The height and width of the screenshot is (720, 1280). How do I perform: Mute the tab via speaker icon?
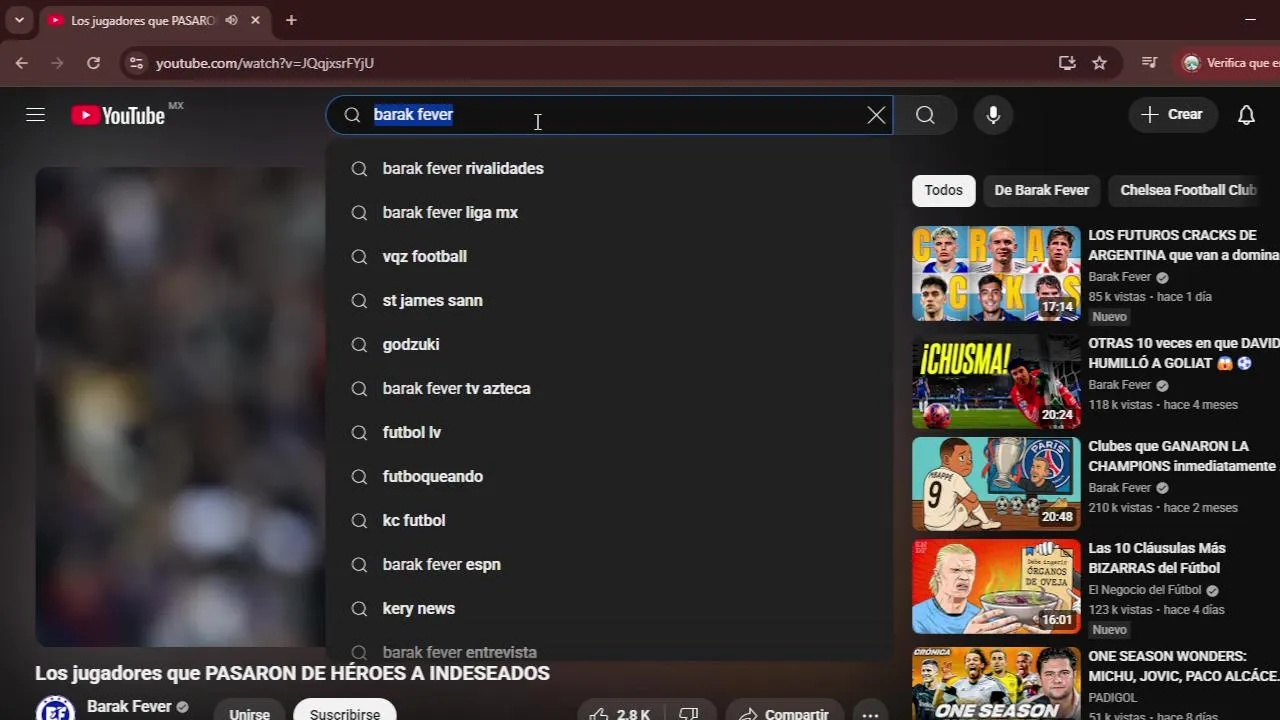coord(231,20)
